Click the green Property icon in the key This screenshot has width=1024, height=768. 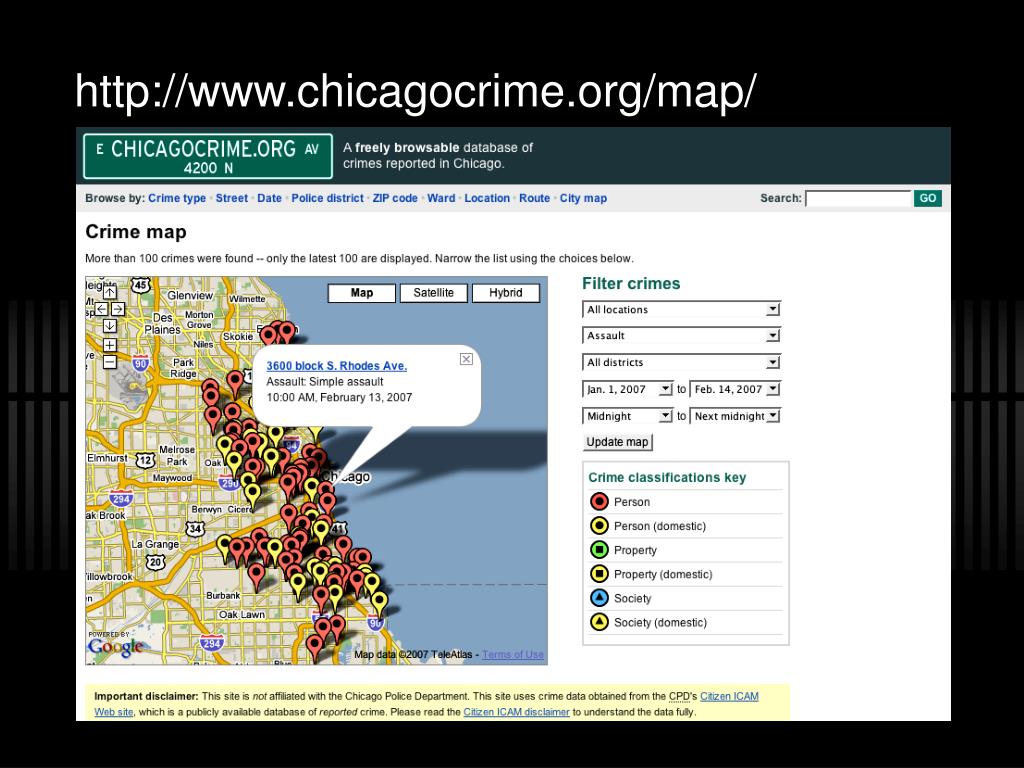(599, 550)
